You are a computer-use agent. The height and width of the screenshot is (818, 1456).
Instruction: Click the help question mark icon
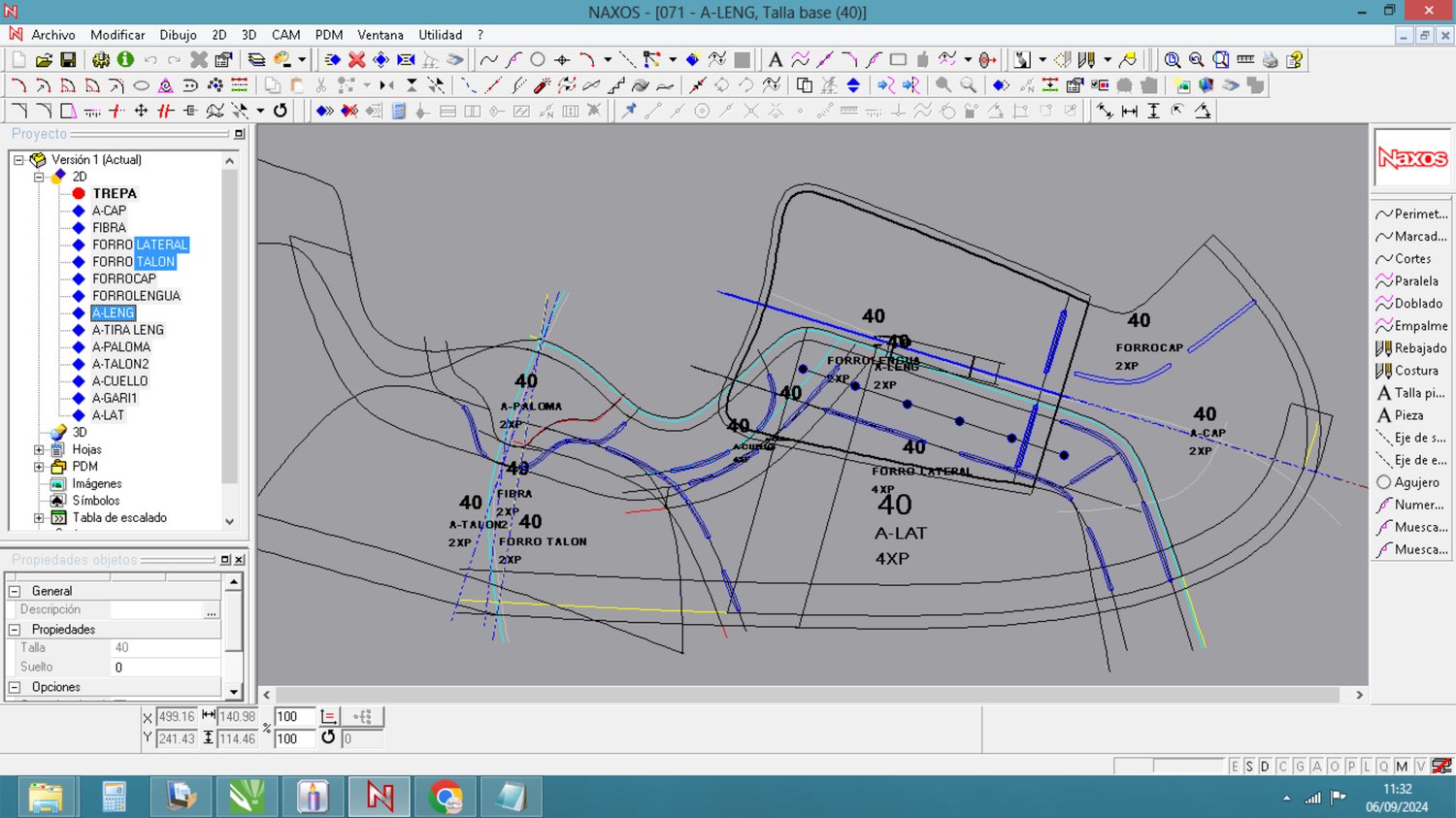click(x=1294, y=60)
